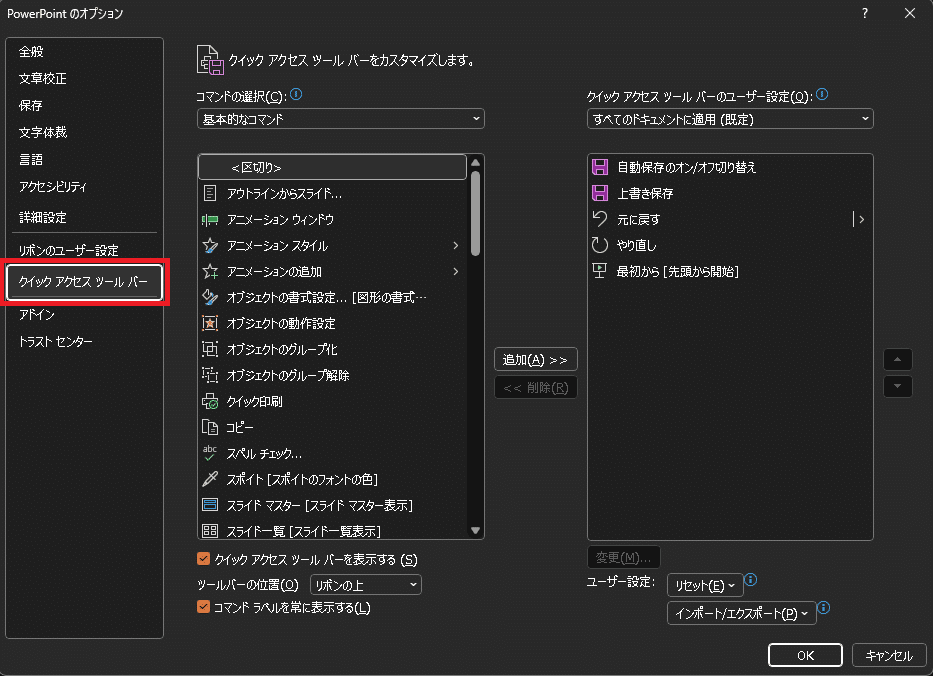Select the やり直し redo icon
933x676 pixels.
pos(600,245)
